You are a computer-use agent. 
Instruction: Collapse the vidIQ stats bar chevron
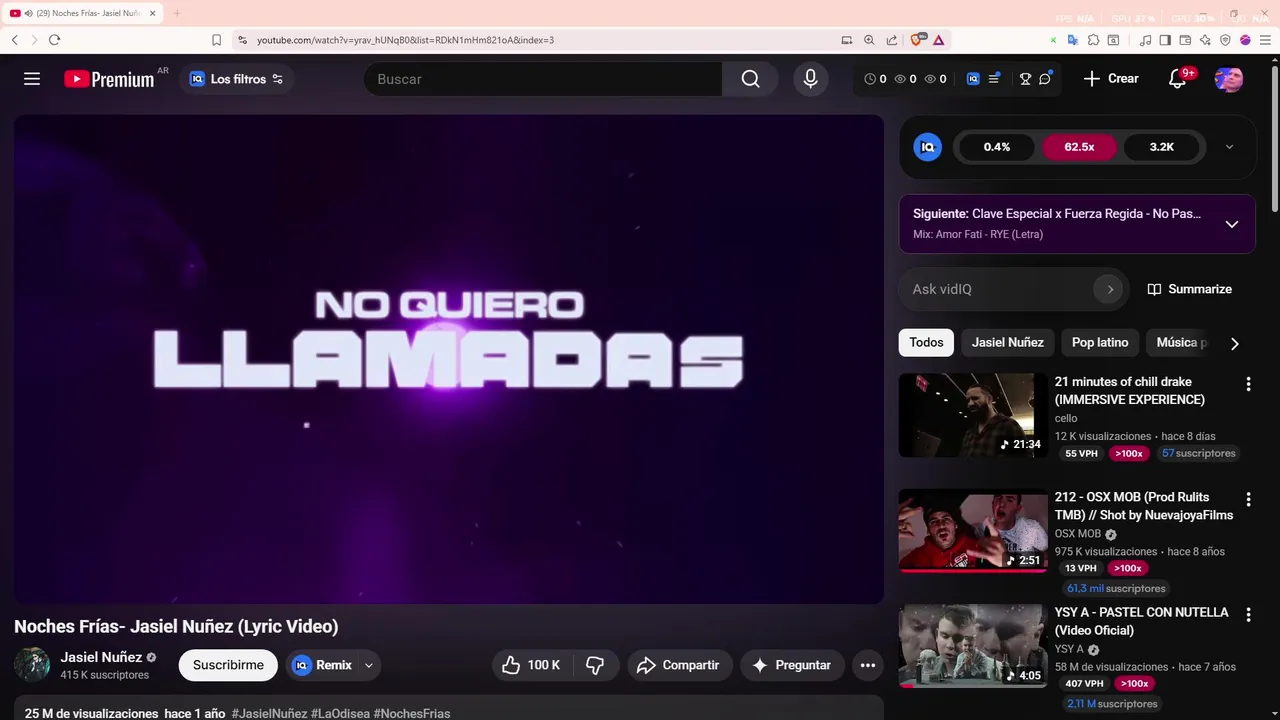click(x=1229, y=147)
